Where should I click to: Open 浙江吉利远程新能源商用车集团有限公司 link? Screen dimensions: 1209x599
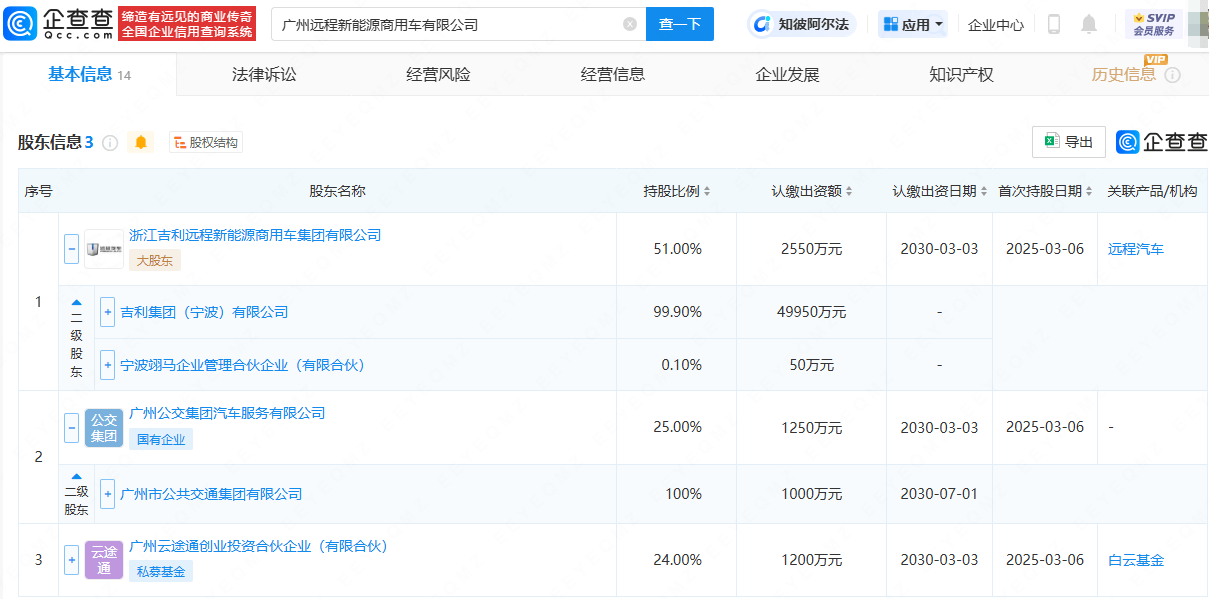(x=255, y=235)
